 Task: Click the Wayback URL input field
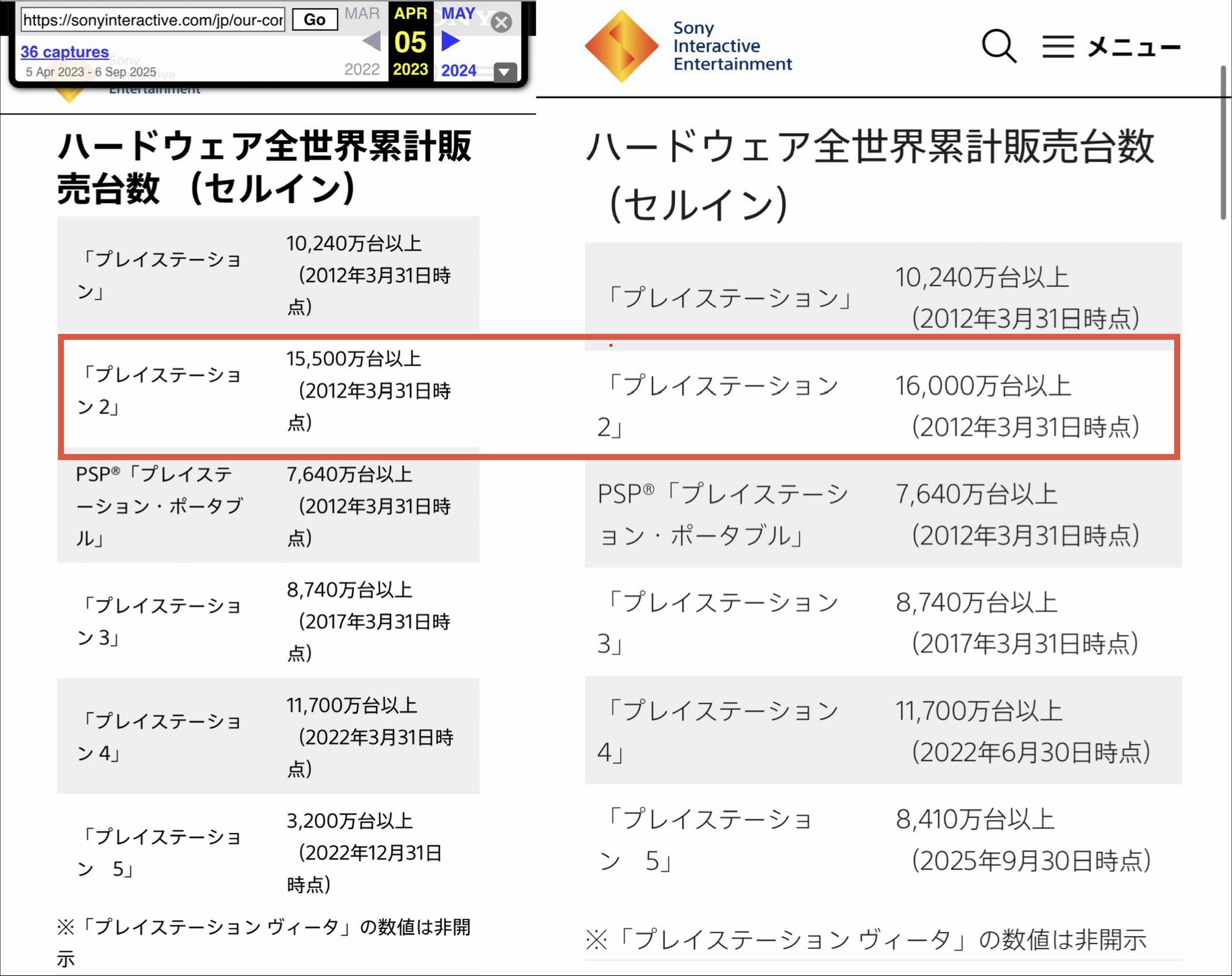tap(153, 20)
